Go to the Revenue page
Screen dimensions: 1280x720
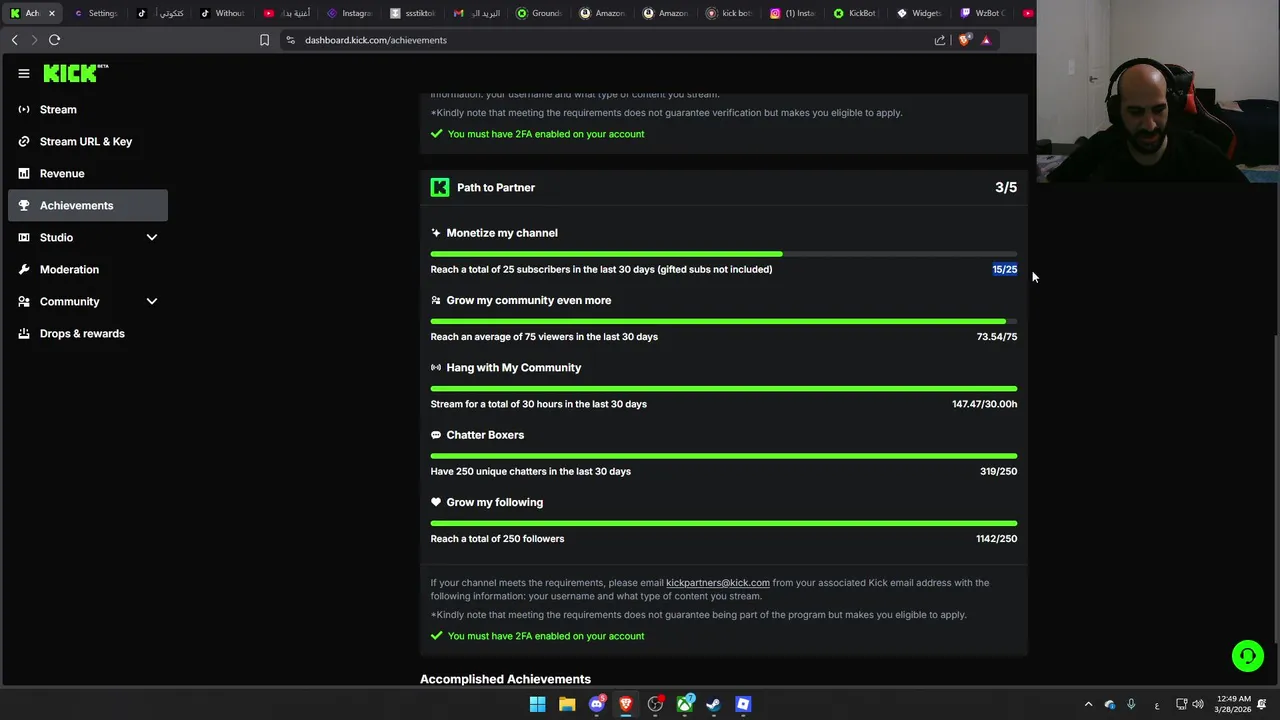[88, 173]
